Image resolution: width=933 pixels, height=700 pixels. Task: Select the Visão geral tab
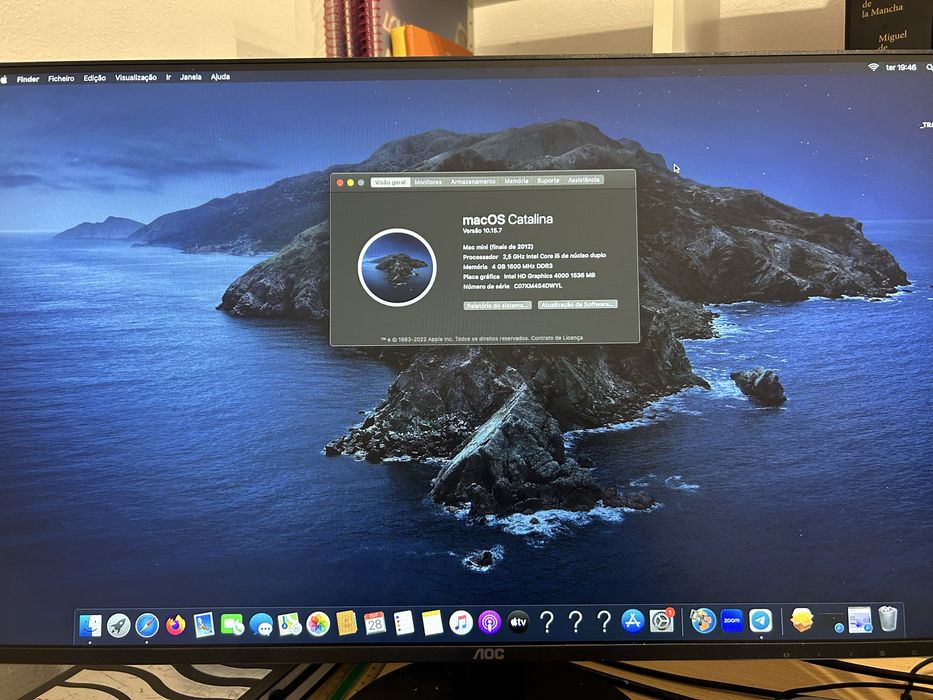click(x=390, y=182)
